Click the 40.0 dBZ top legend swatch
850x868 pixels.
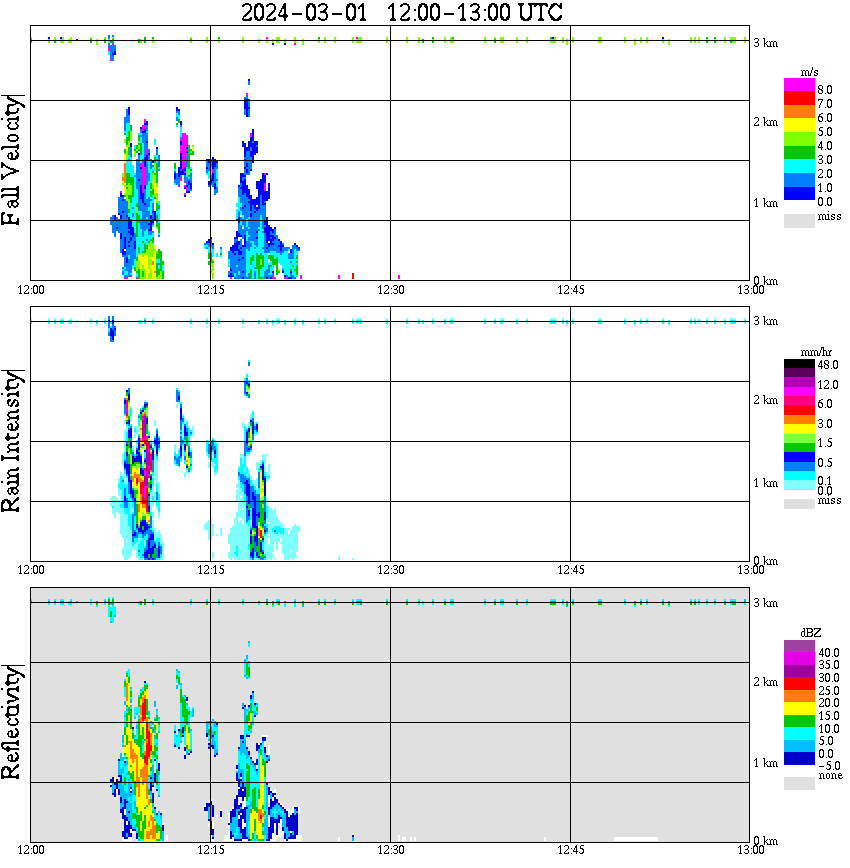pyautogui.click(x=799, y=647)
